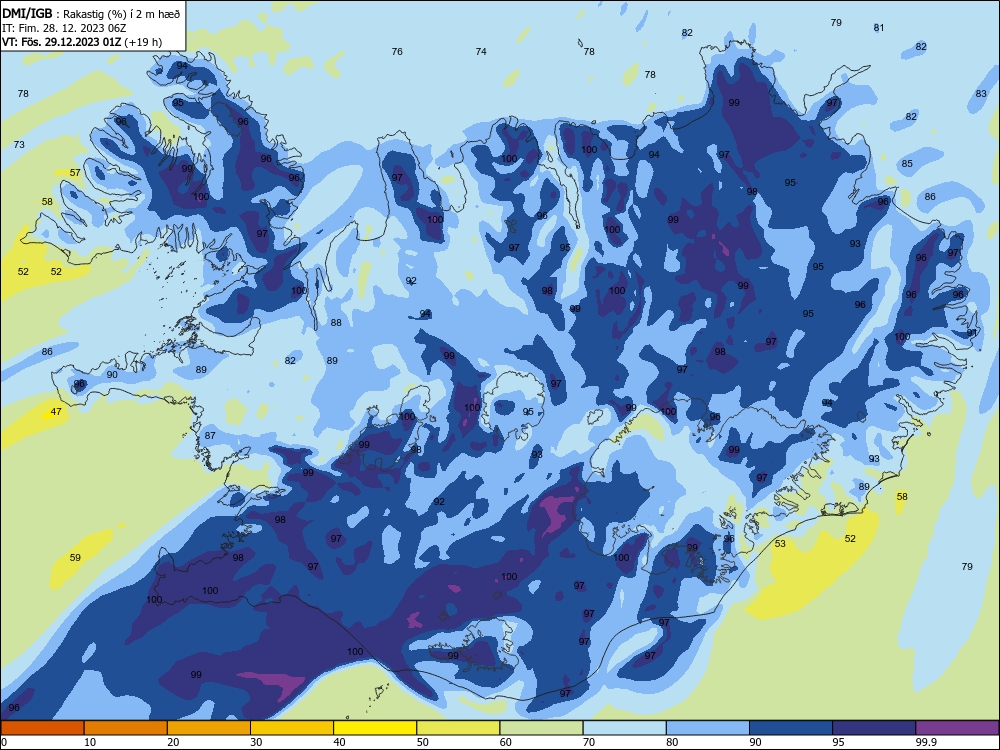Click the purple legend swatch above 99.9

point(957,728)
